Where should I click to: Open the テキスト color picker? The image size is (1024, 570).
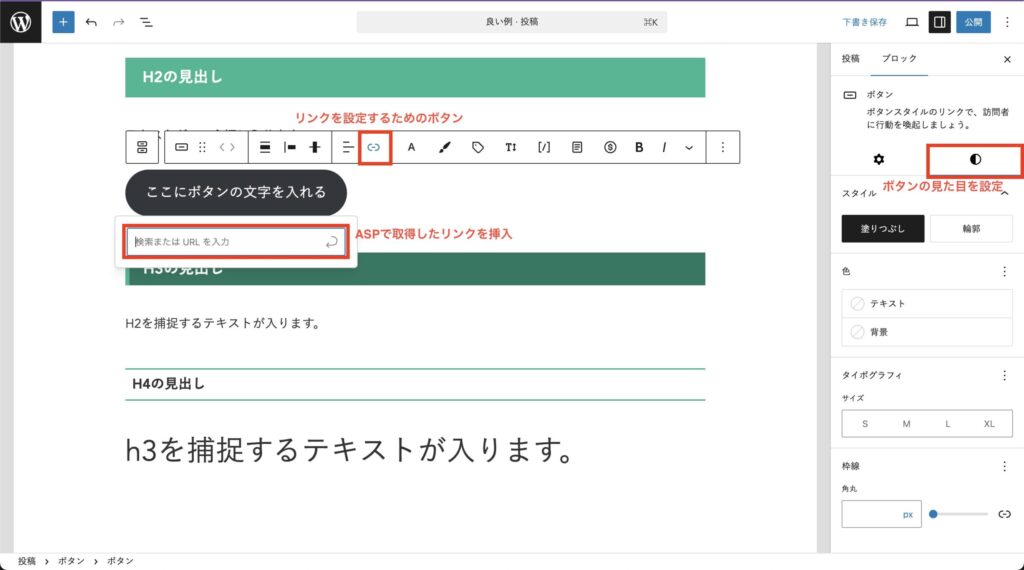click(x=927, y=304)
